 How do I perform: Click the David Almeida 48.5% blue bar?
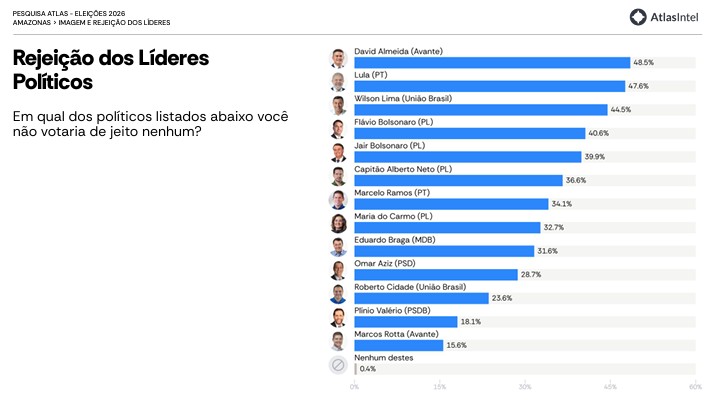pos(492,63)
